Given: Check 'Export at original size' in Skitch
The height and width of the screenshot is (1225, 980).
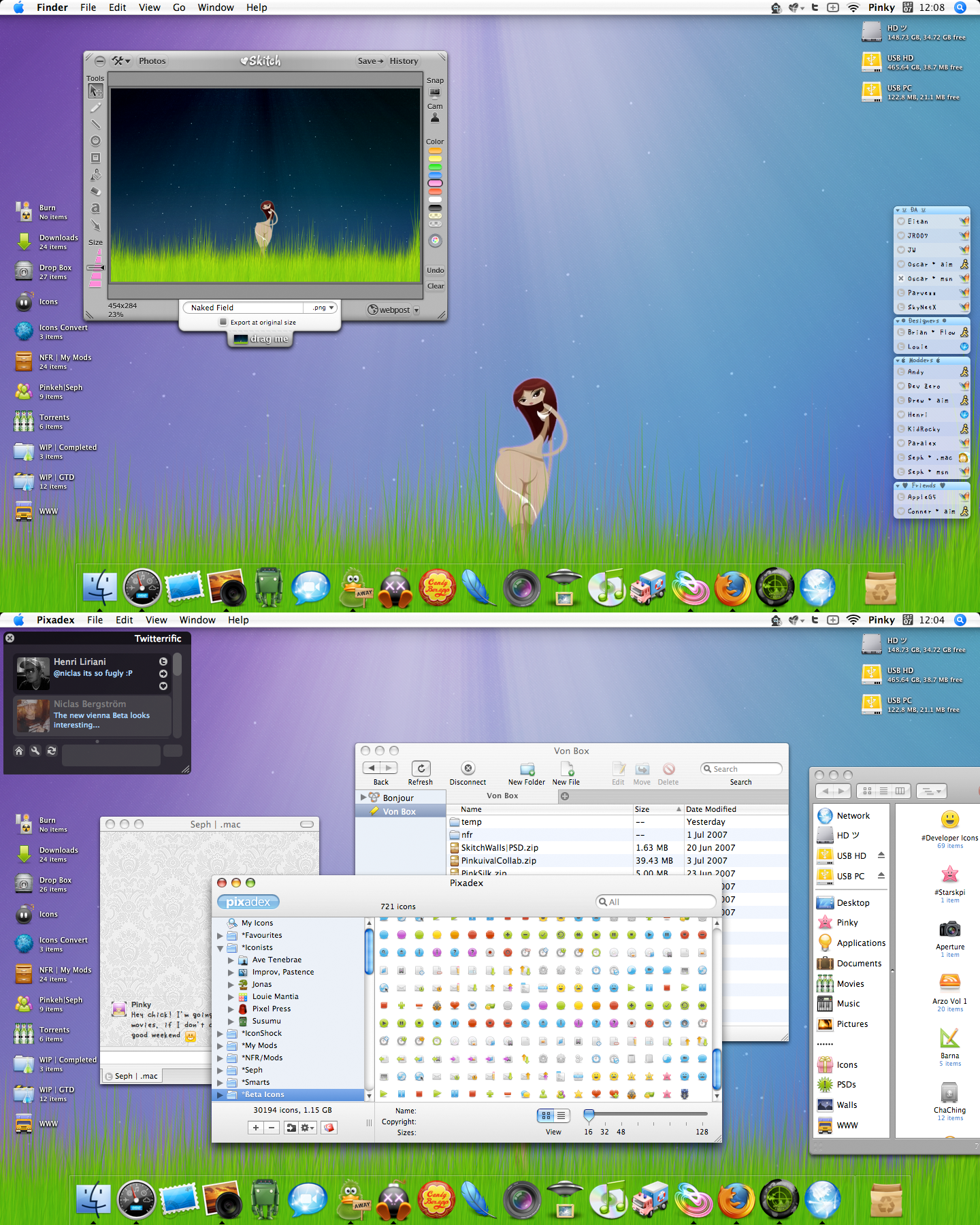Looking at the screenshot, I should (x=223, y=323).
